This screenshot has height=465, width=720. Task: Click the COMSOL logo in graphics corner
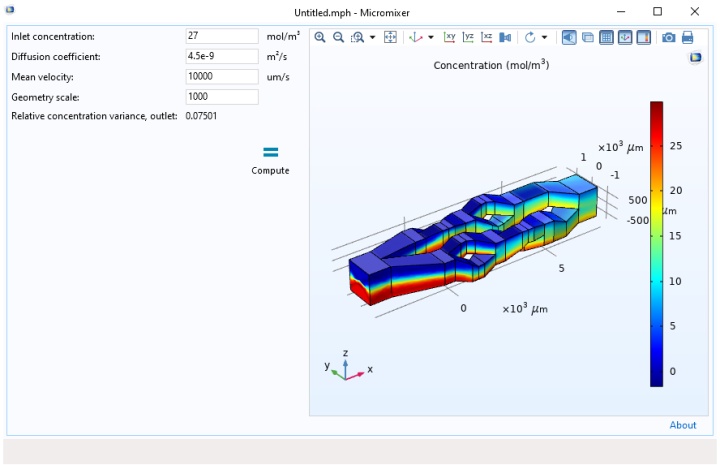point(696,57)
